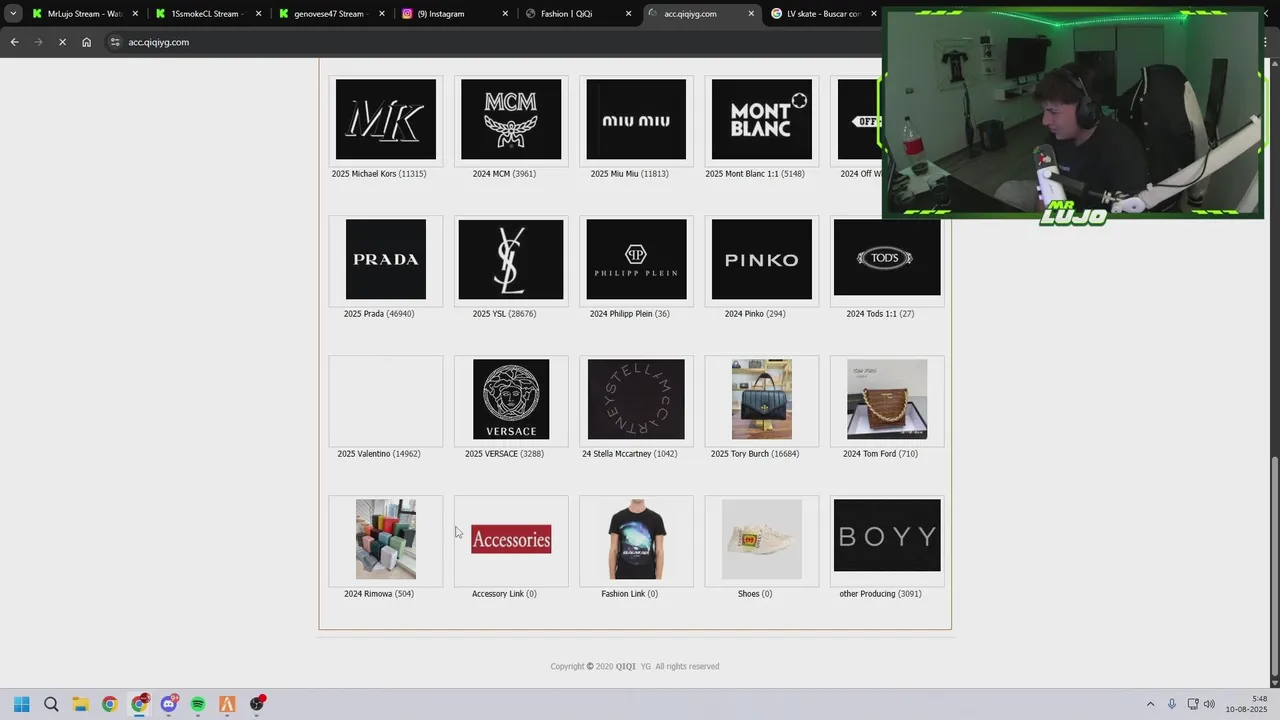This screenshot has height=720, width=1280.
Task: Click 'Fashion Link (0)' text link
Action: click(x=629, y=594)
